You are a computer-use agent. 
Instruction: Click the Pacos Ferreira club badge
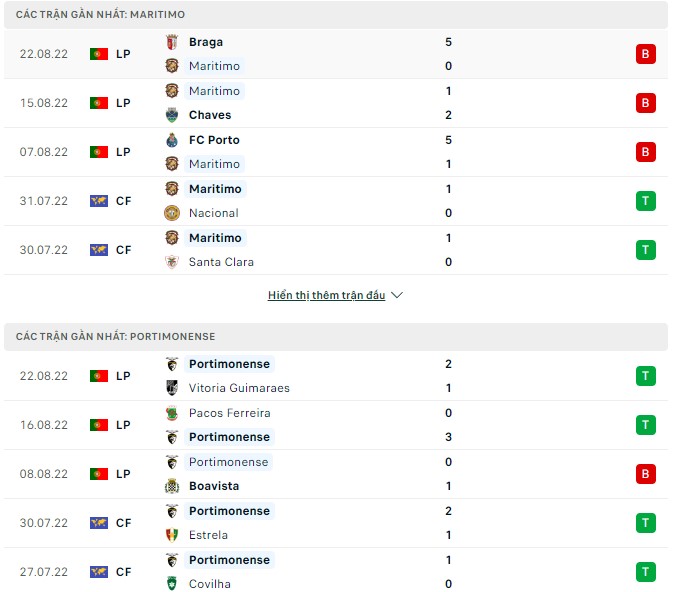click(172, 413)
